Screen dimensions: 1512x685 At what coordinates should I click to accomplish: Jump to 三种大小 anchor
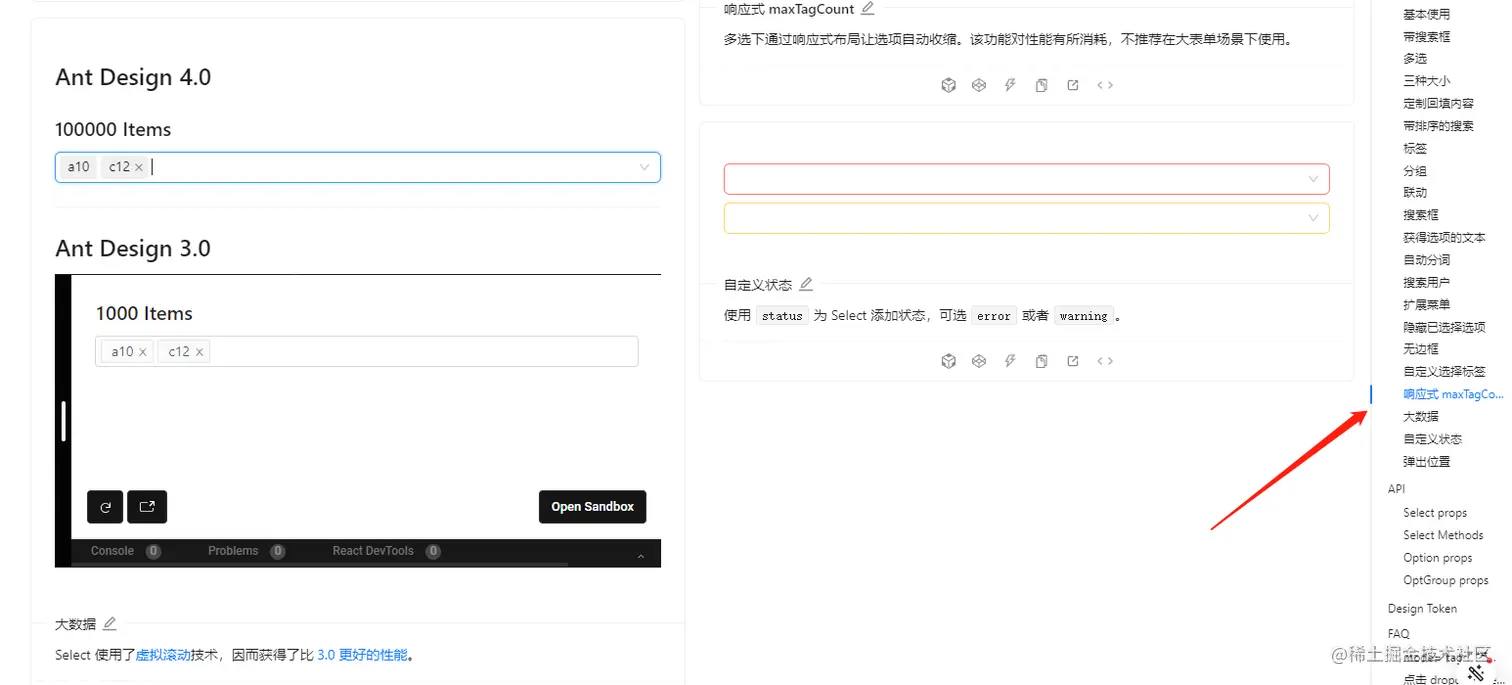coord(1426,81)
